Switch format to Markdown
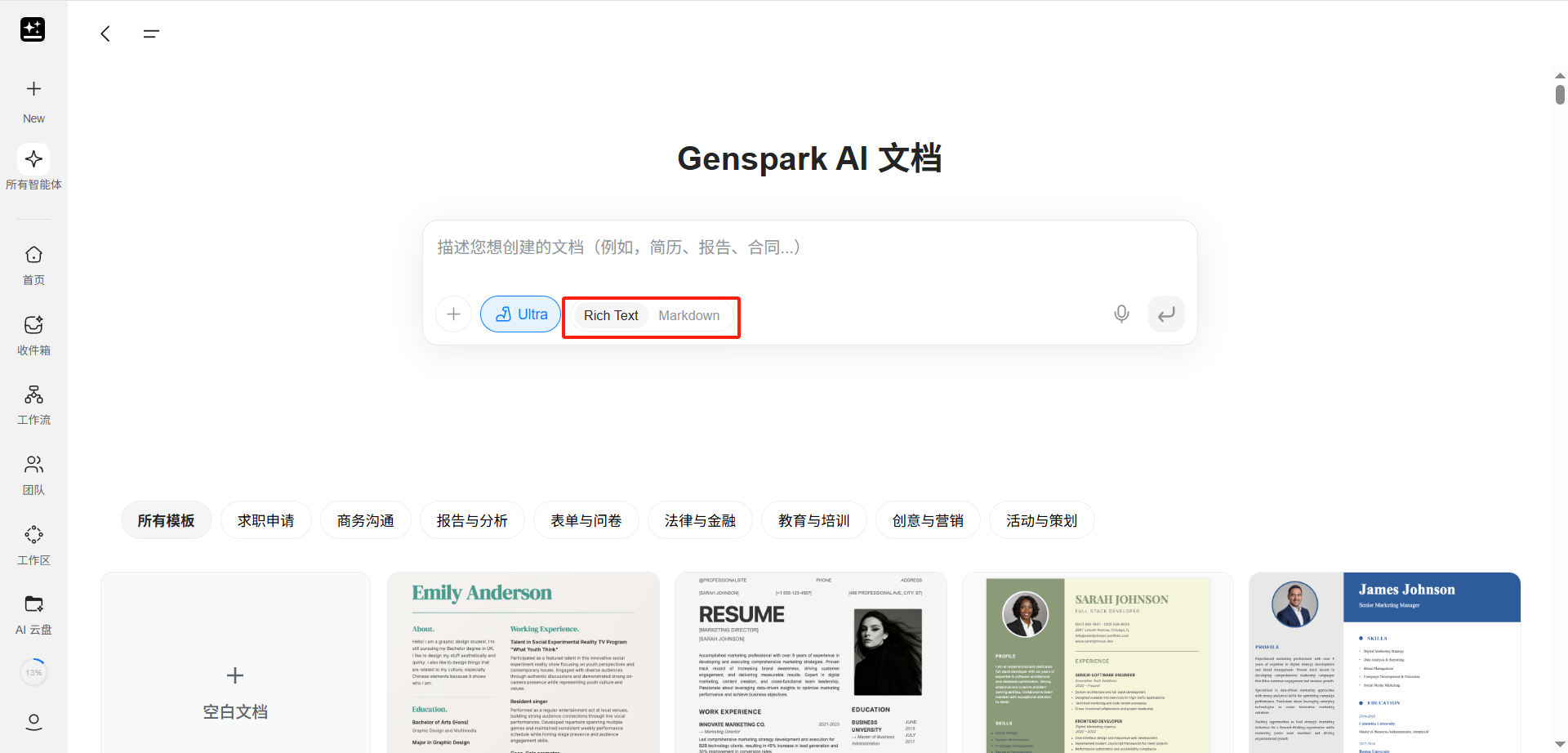 tap(688, 316)
